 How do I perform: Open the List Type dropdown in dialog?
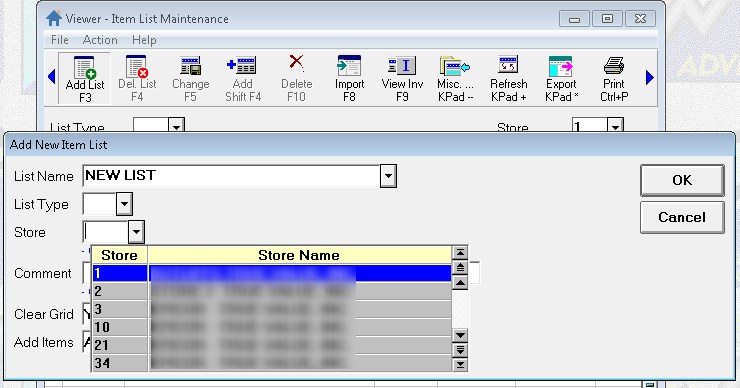pyautogui.click(x=124, y=204)
